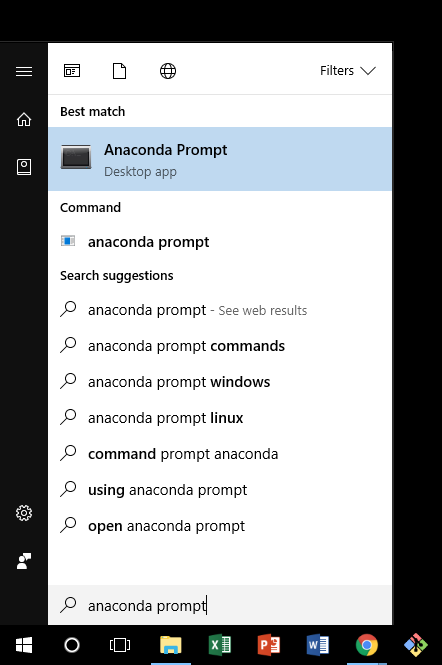
Task: Select anaconda prompt See web results
Action: tap(220, 310)
